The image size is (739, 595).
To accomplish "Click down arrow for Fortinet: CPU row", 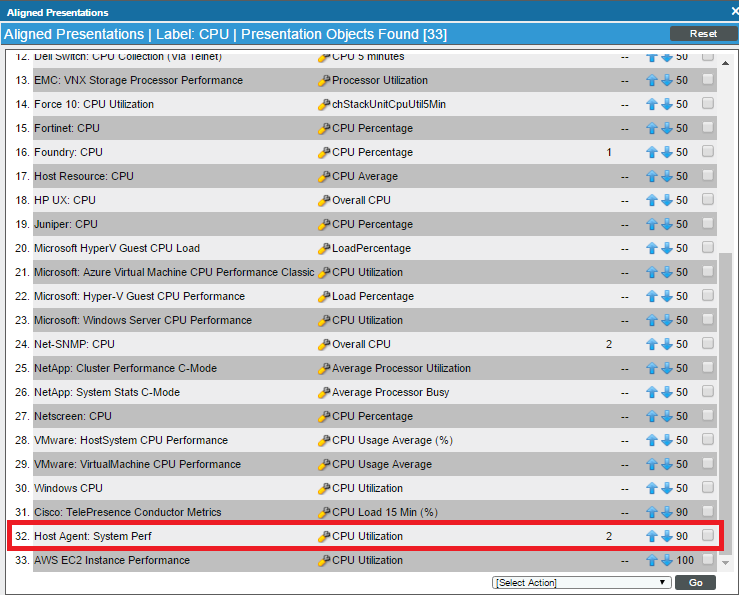I will point(666,128).
